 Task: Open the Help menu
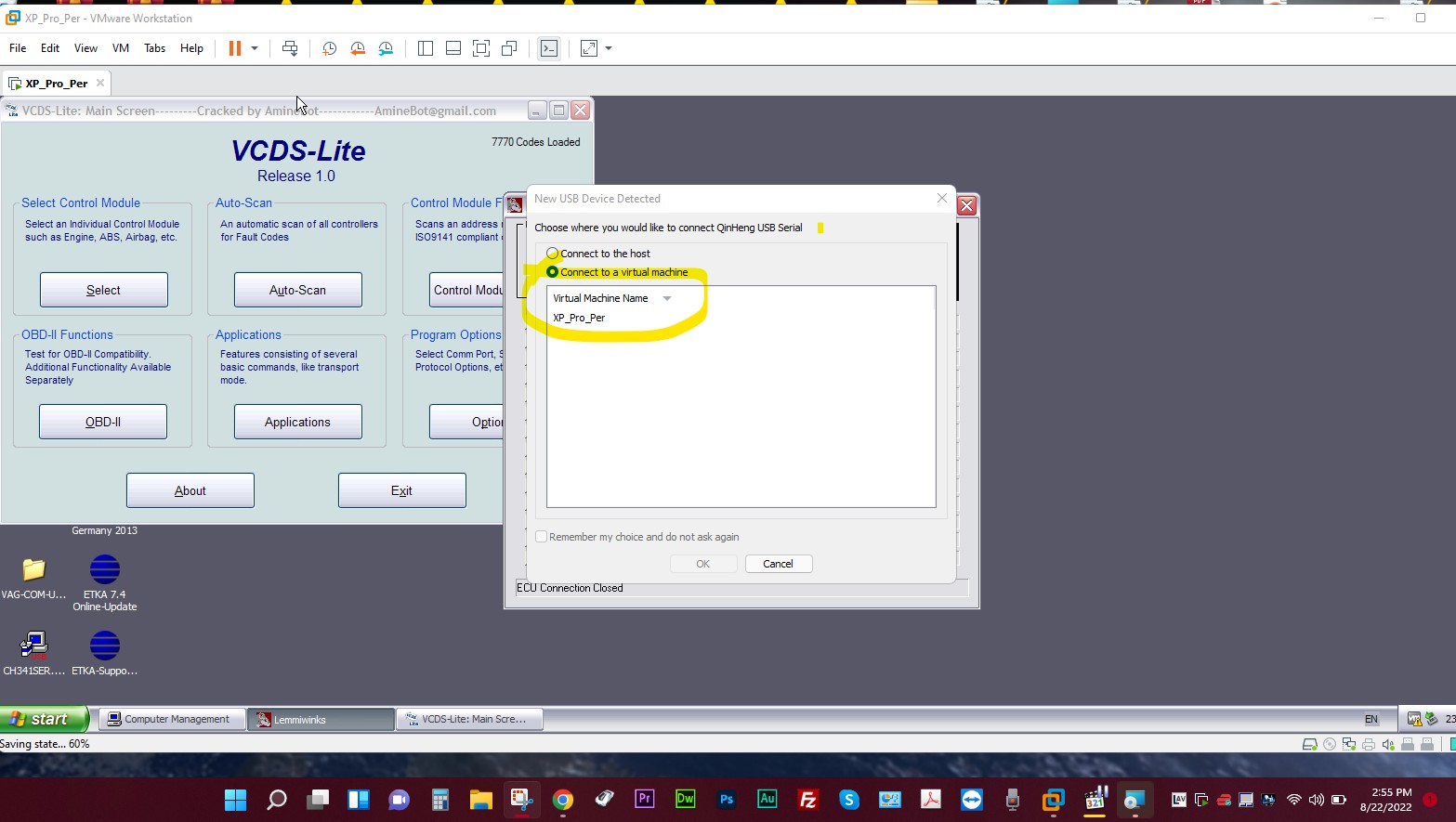(x=191, y=48)
